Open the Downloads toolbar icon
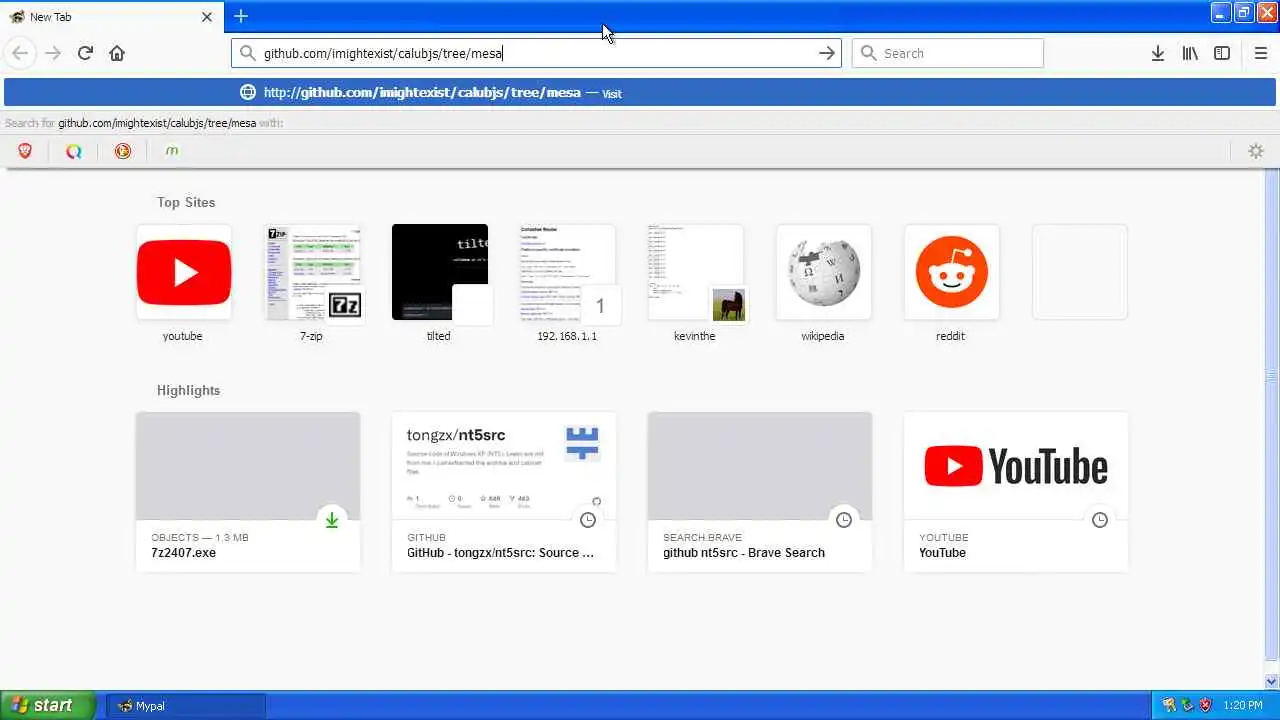 pyautogui.click(x=1158, y=53)
